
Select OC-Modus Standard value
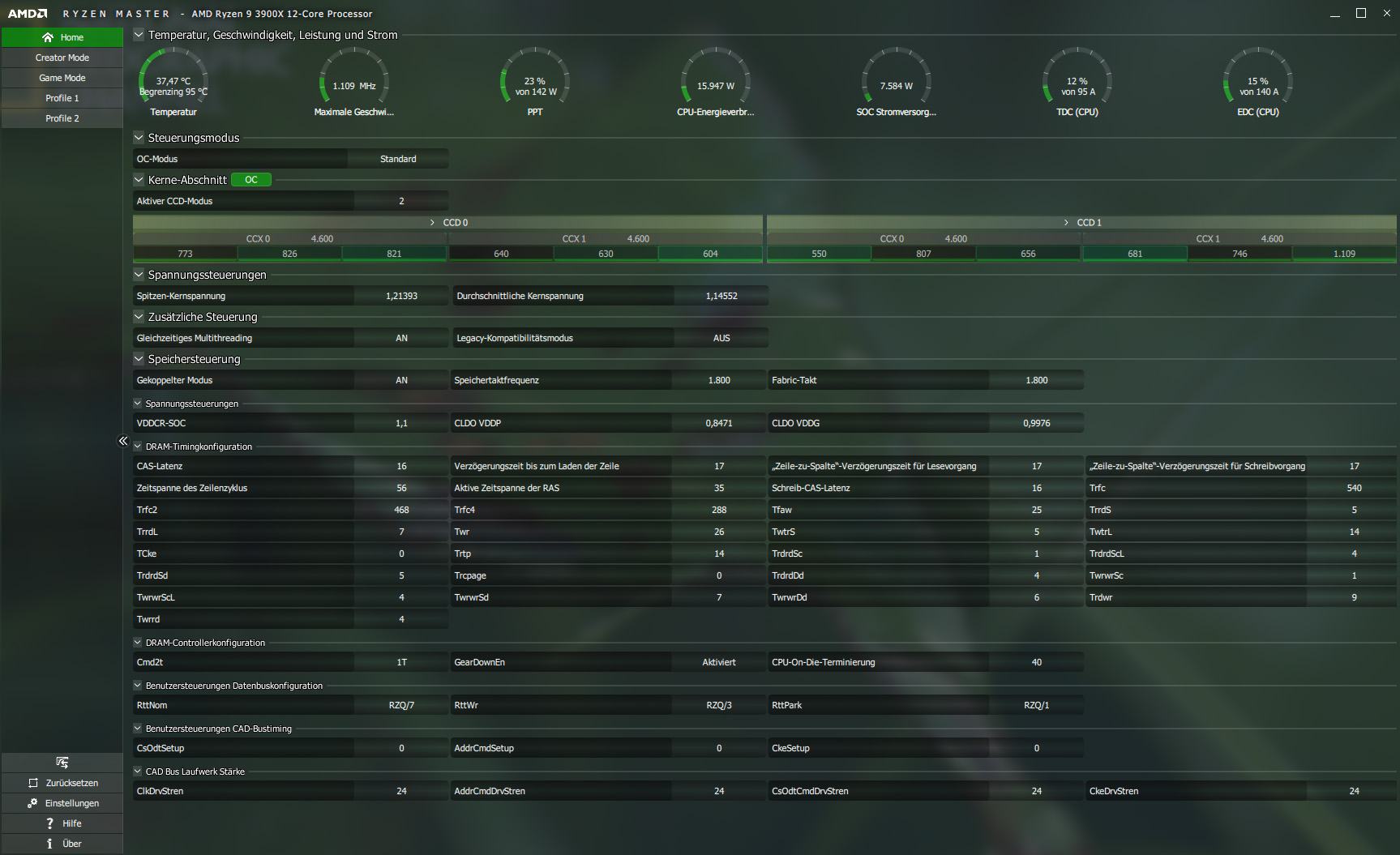(x=398, y=159)
